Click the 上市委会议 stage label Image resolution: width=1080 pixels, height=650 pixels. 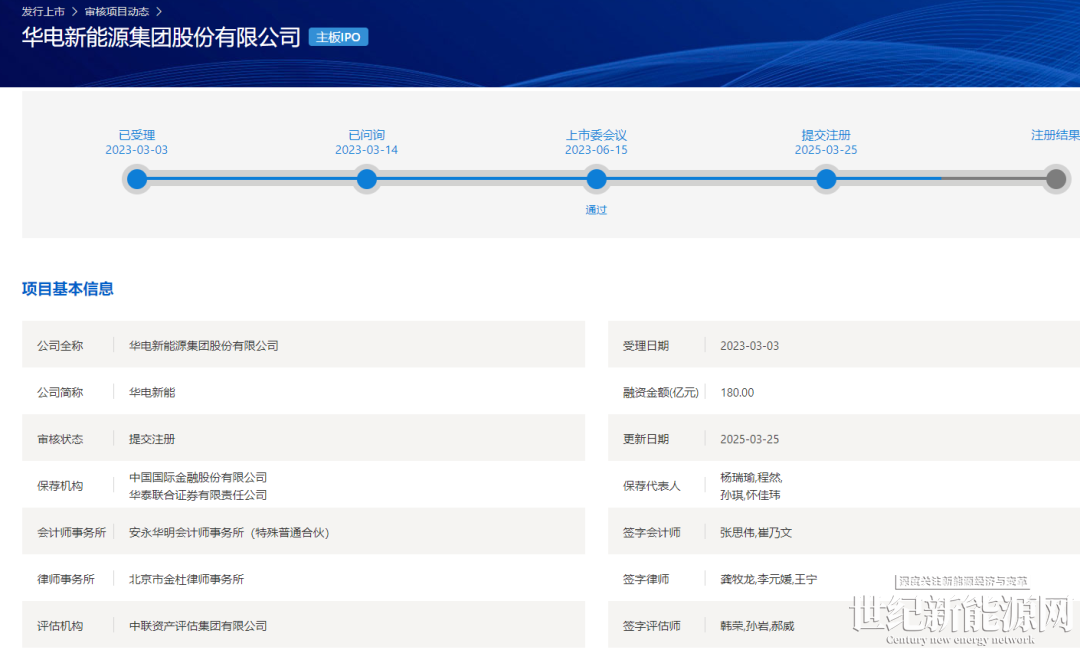596,135
